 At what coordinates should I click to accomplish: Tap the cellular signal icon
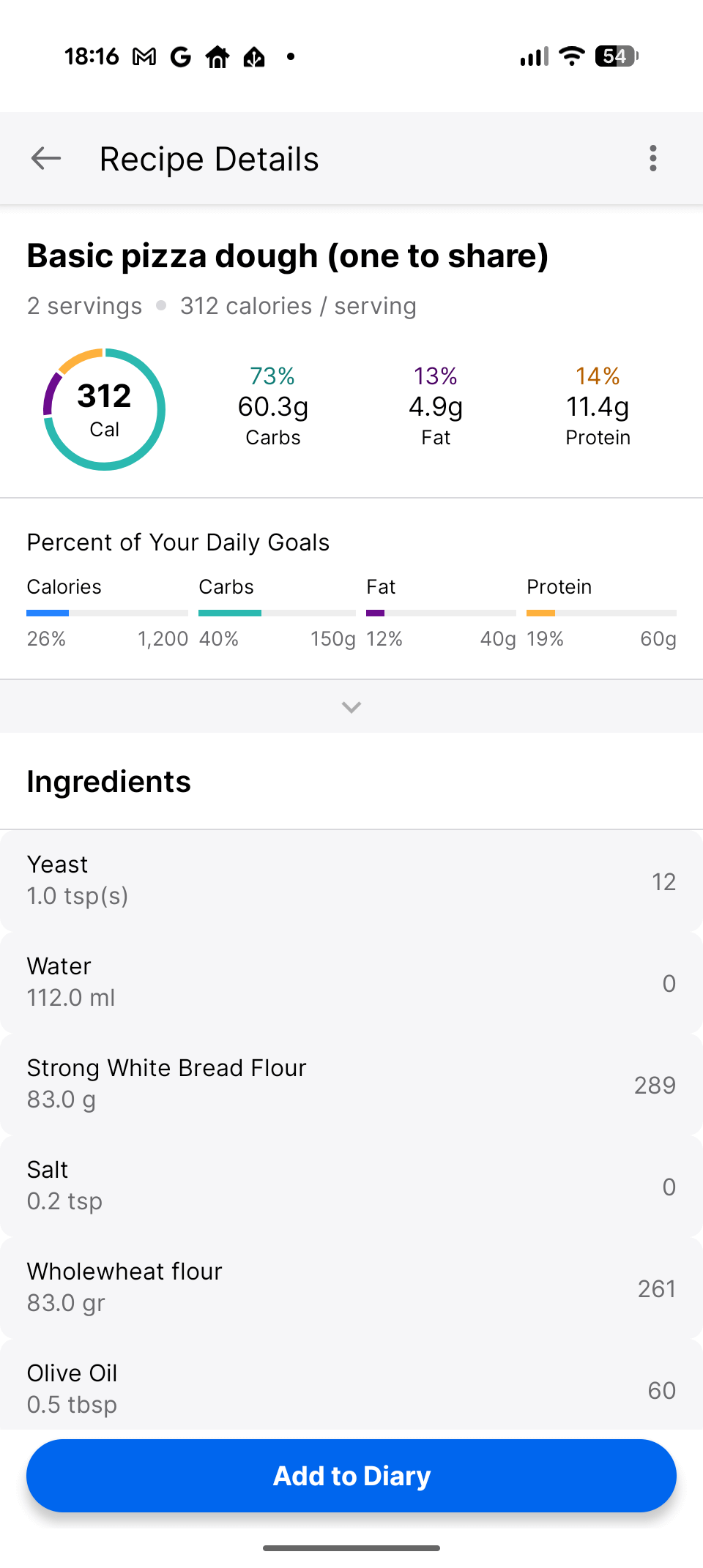534,56
